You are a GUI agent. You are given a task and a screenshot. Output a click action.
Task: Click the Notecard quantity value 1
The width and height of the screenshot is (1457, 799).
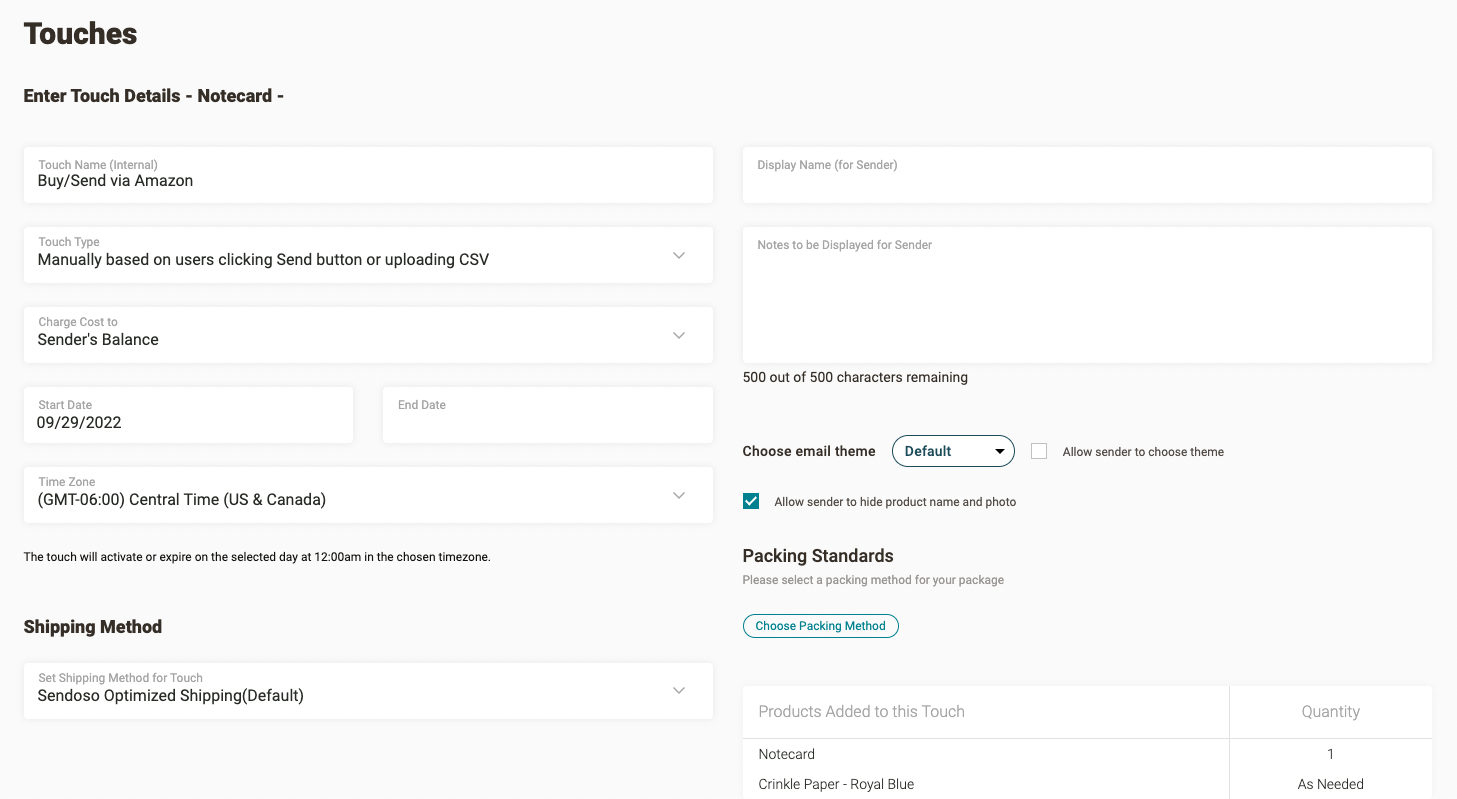pyautogui.click(x=1330, y=754)
